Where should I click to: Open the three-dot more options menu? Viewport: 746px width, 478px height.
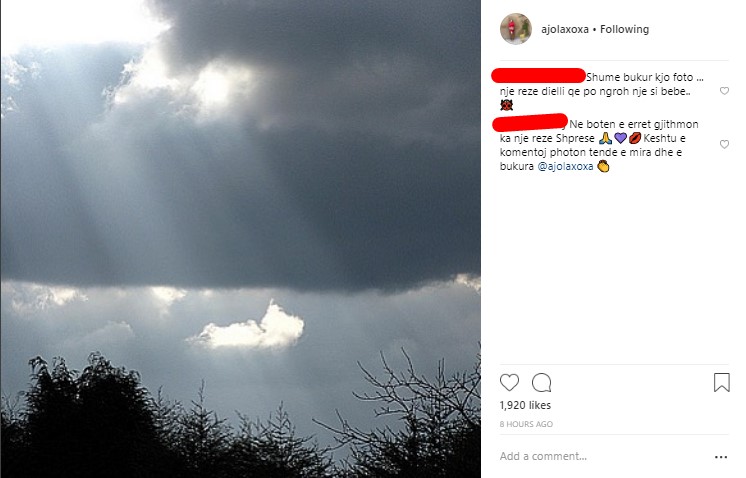click(721, 457)
